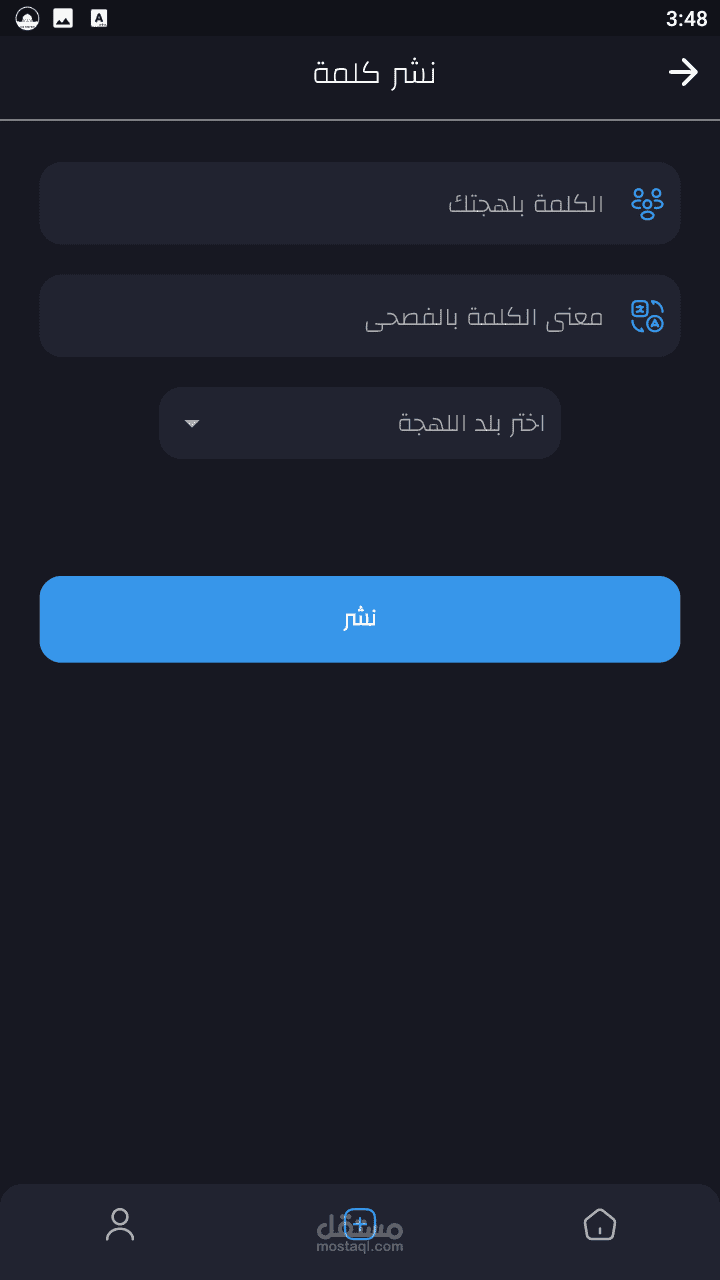Viewport: 720px width, 1280px height.
Task: Open the profile tab in bottom navigation
Action: 120,1224
